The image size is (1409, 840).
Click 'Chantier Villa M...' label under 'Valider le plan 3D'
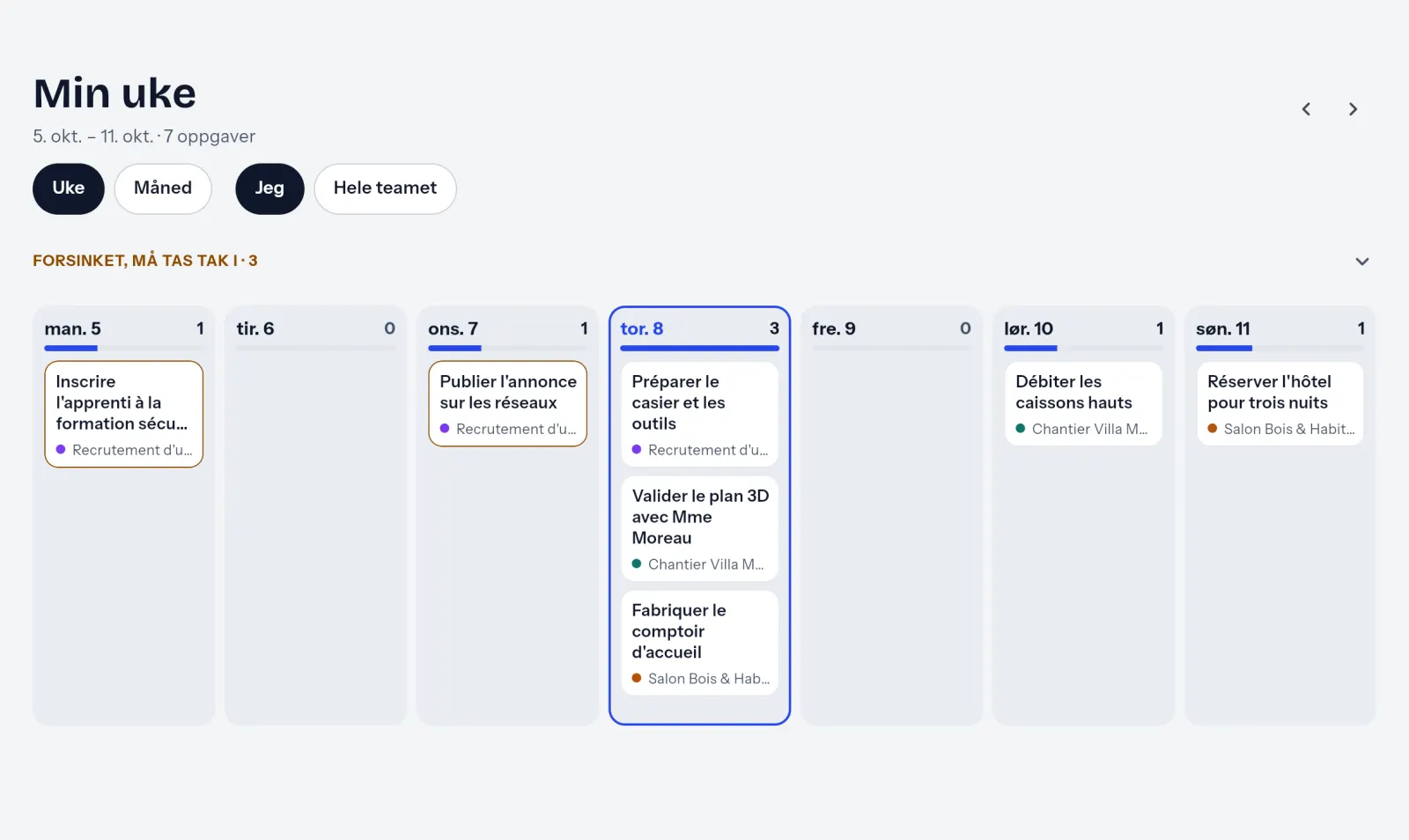point(706,564)
